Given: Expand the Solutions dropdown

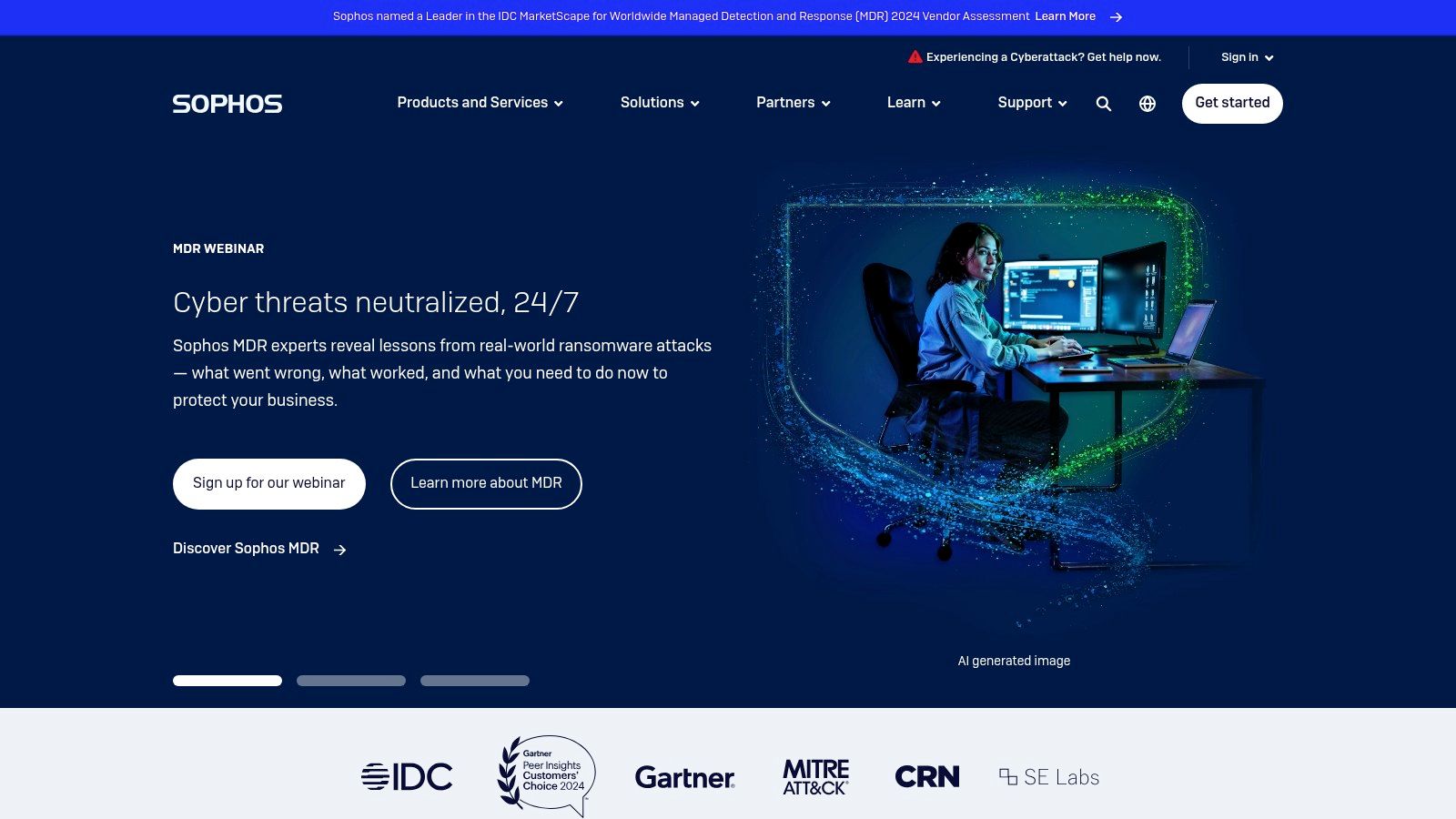Looking at the screenshot, I should pyautogui.click(x=660, y=103).
